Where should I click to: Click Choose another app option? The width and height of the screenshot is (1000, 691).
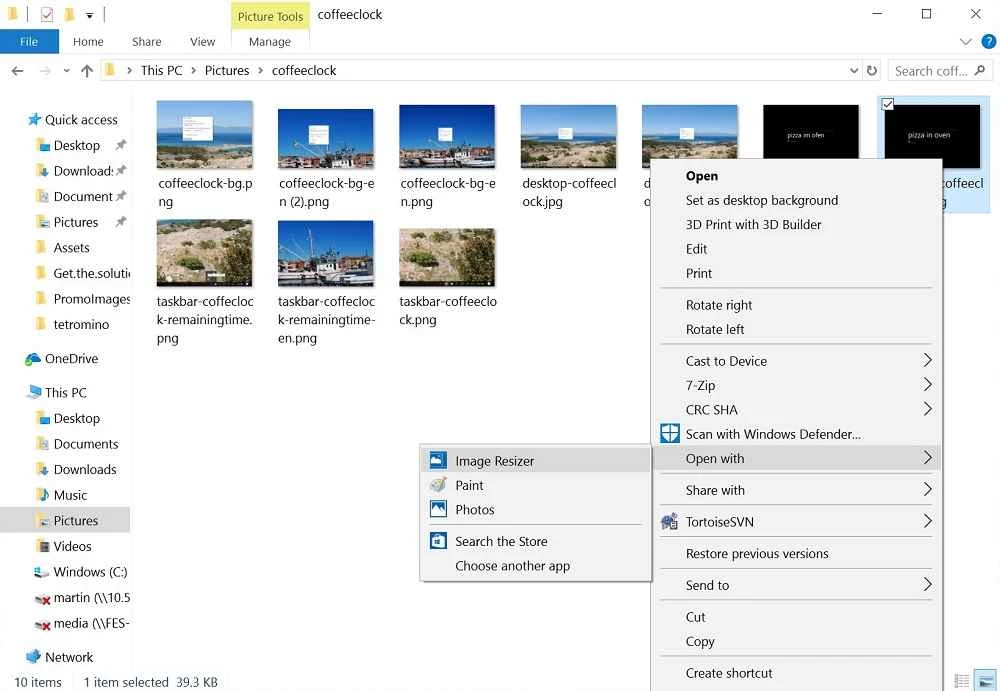click(512, 566)
